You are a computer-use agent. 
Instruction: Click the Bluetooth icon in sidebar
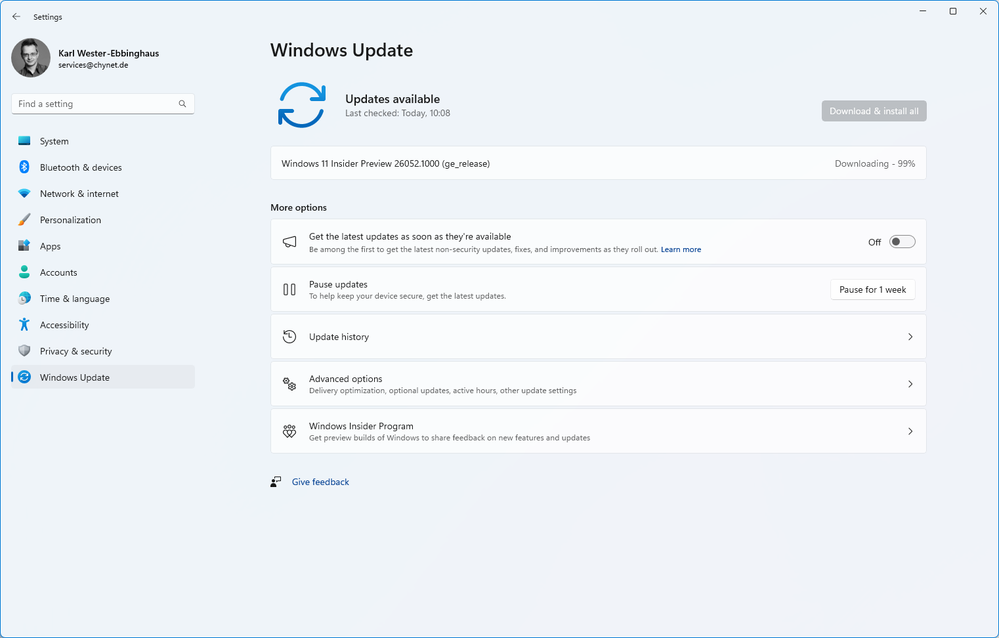(x=24, y=167)
